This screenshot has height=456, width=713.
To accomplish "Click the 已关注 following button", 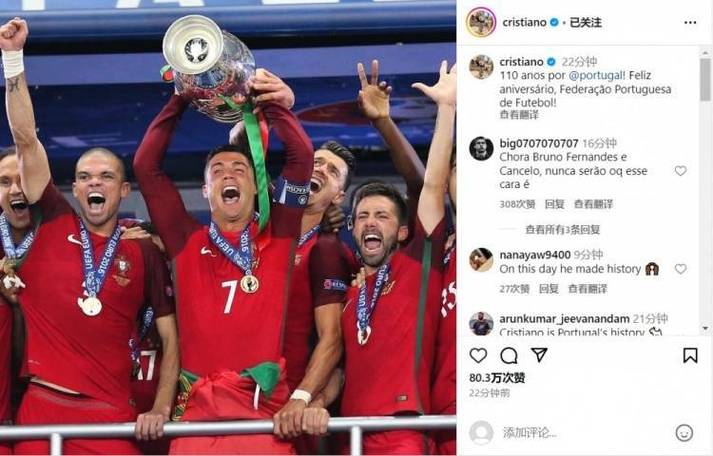I will pos(586,22).
